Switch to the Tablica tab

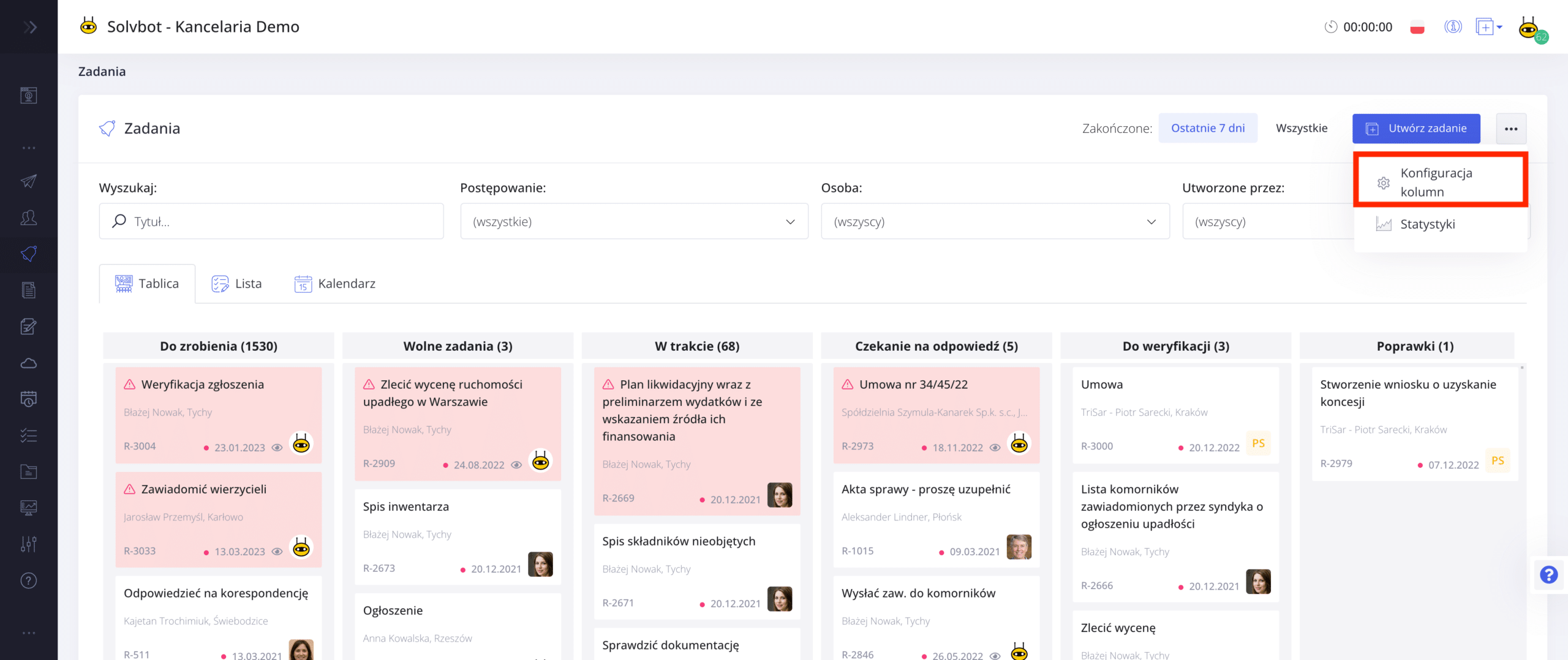click(x=147, y=283)
